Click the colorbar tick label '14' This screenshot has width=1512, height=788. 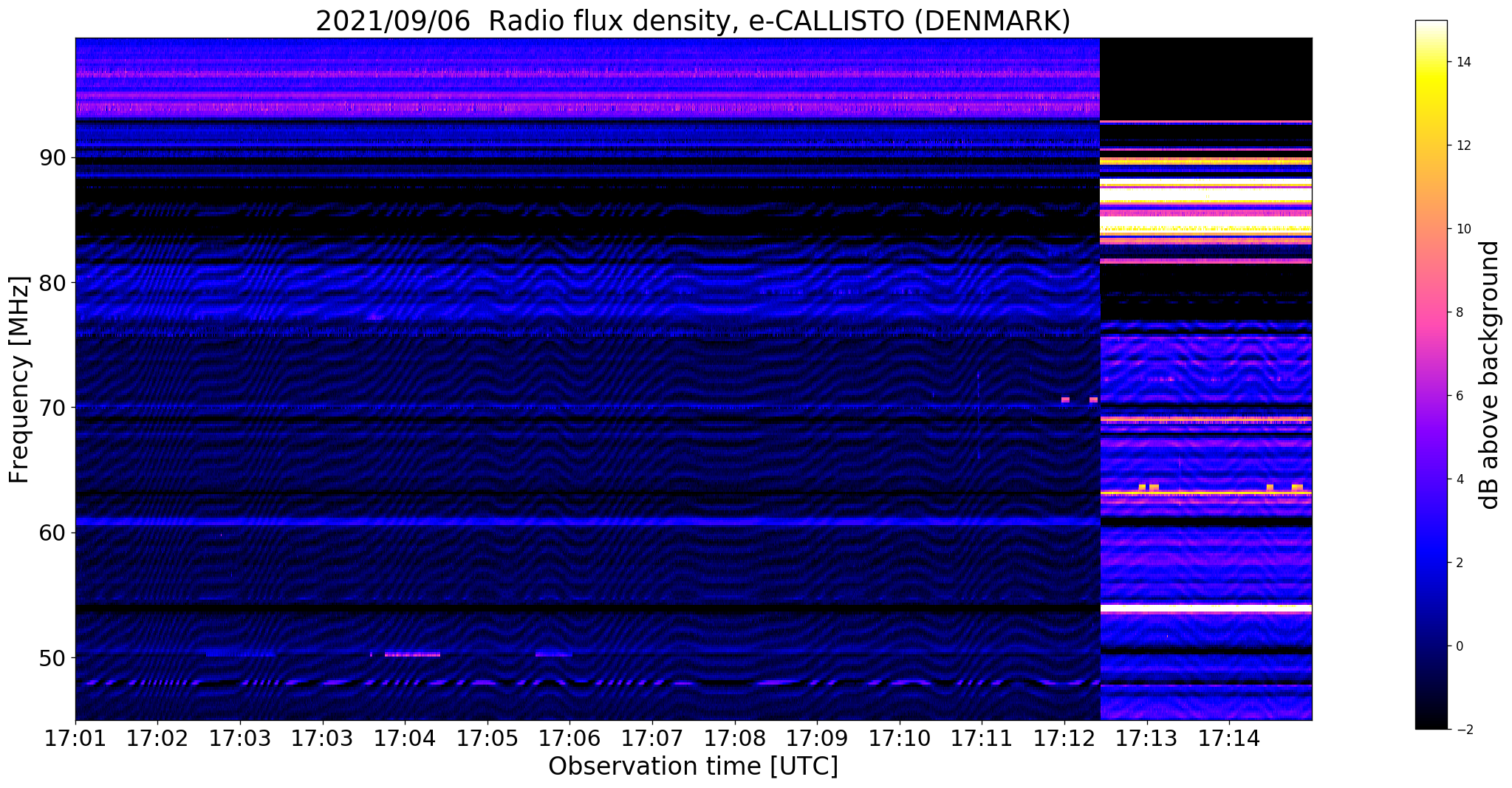(x=1463, y=62)
